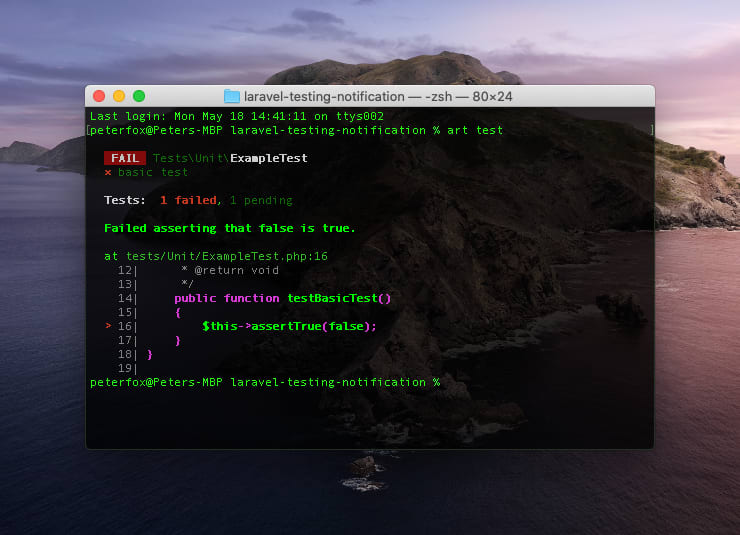Click the closing brace on line 18
The image size is (740, 535).
150,354
